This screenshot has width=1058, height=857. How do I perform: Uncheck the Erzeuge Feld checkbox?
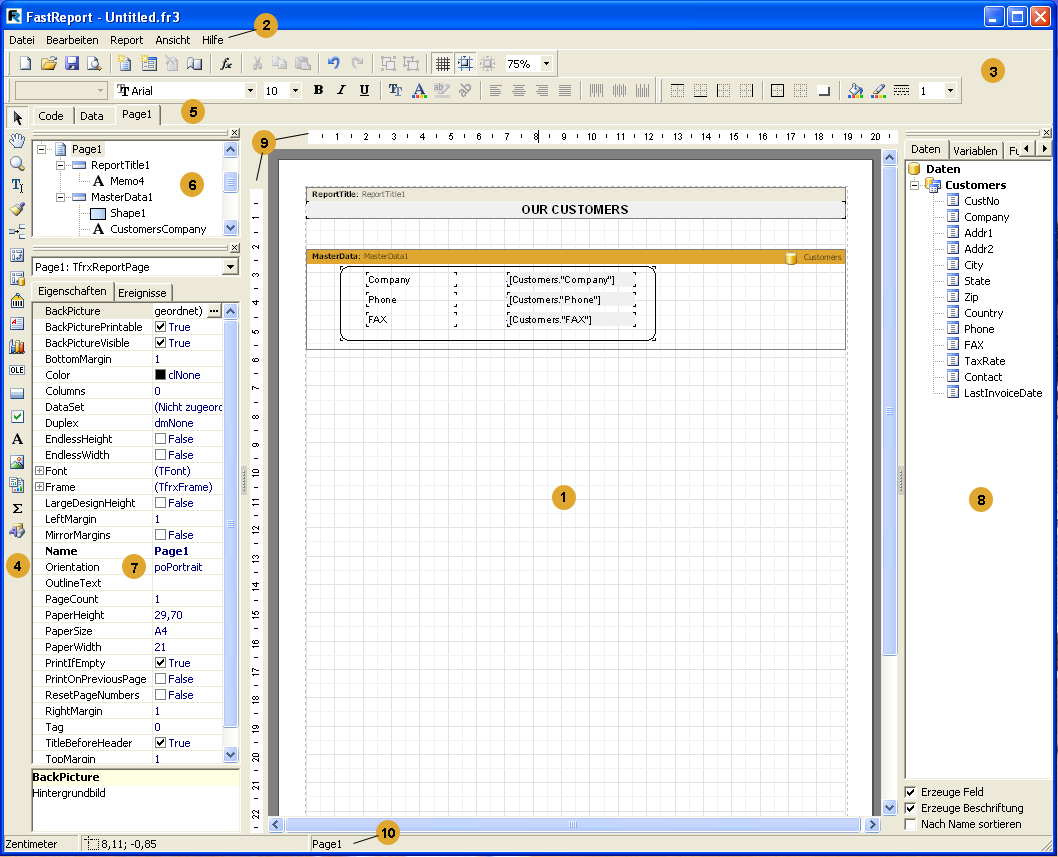click(910, 792)
